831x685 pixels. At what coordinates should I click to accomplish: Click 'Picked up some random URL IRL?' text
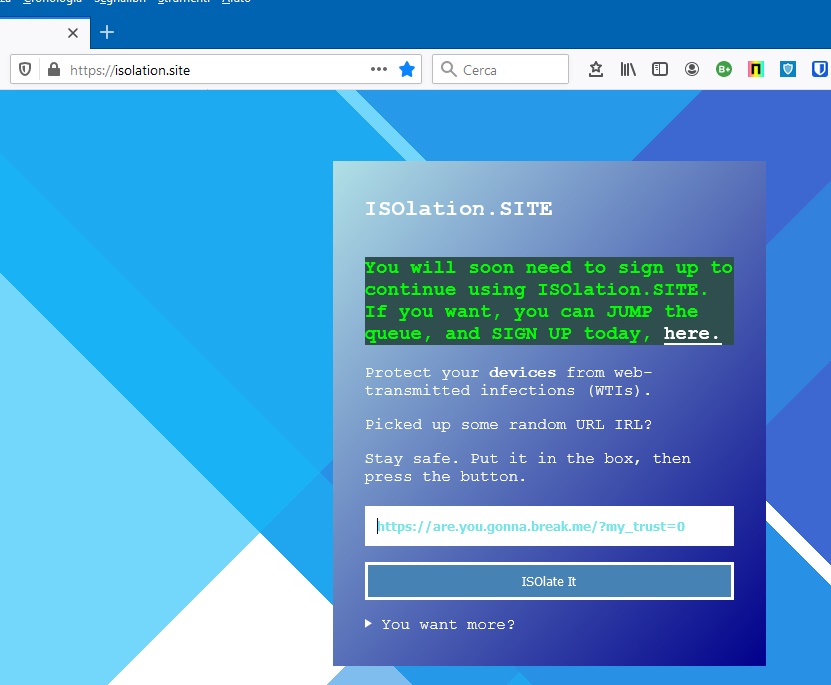tap(508, 425)
